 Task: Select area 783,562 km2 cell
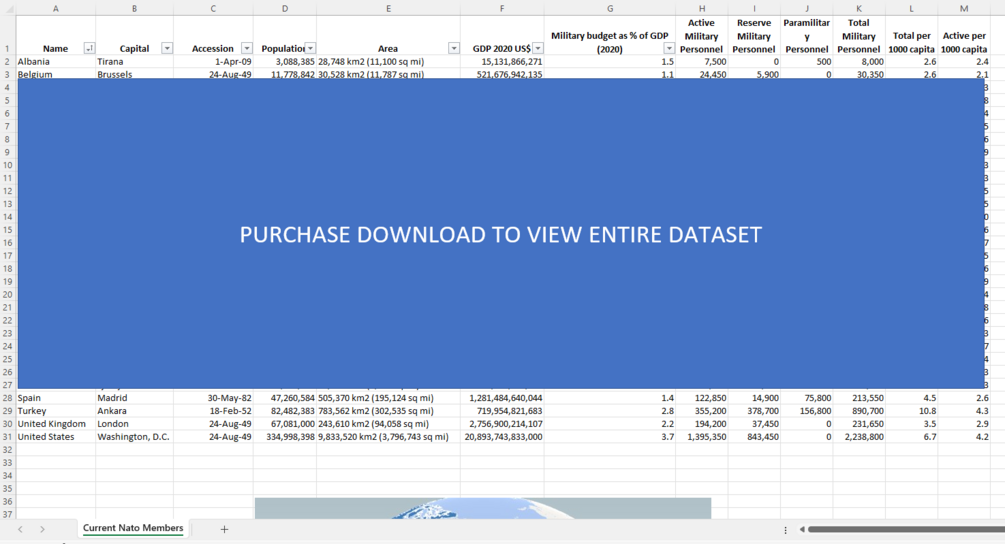click(x=388, y=411)
